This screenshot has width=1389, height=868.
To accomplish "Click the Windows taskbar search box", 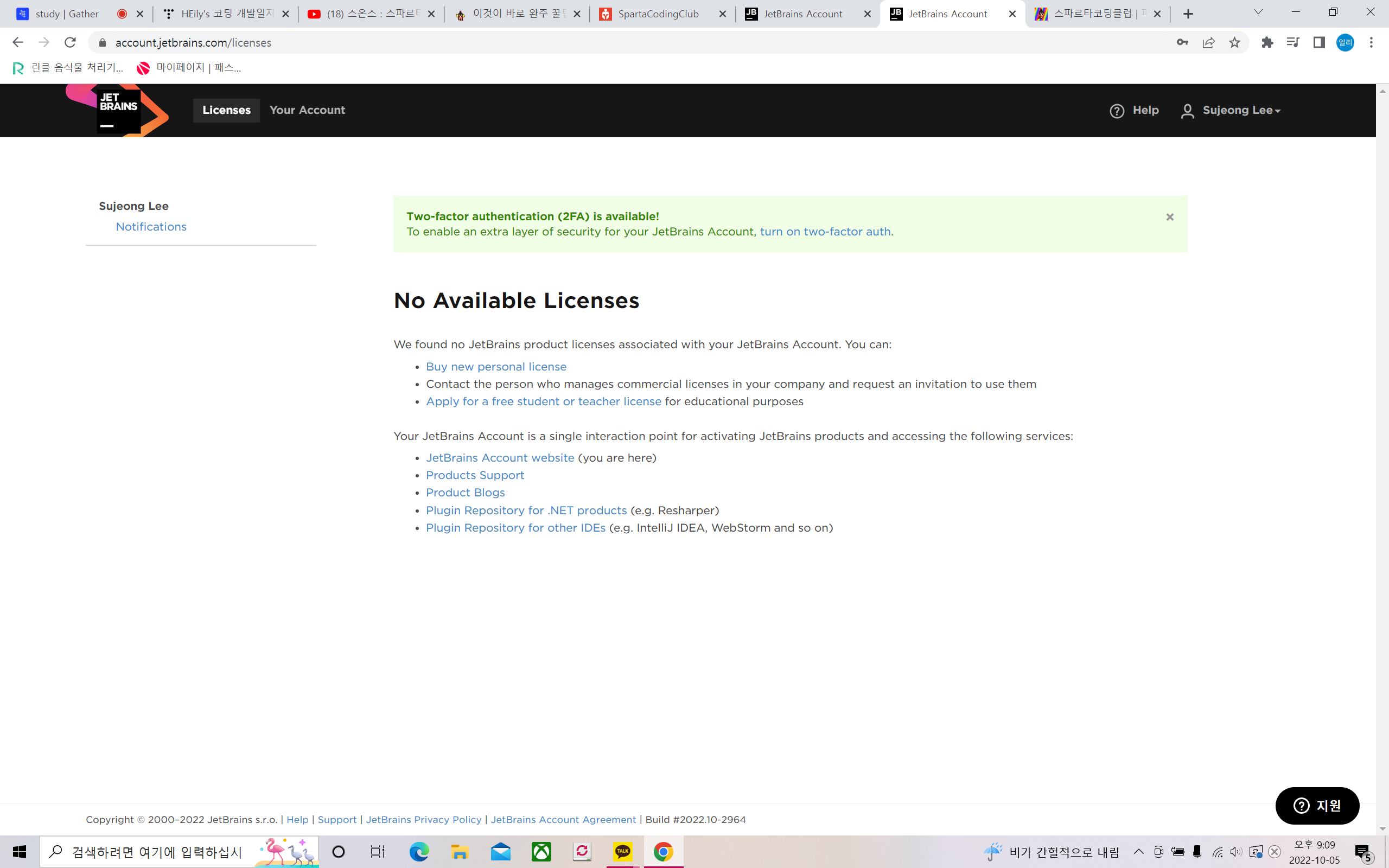I will [x=179, y=852].
